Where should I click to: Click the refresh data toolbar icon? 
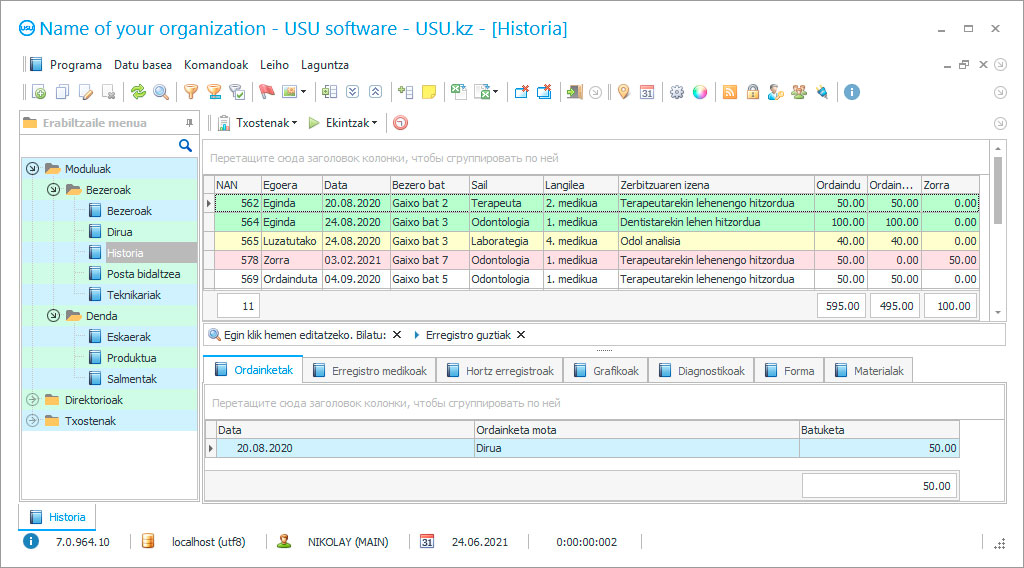click(x=138, y=92)
